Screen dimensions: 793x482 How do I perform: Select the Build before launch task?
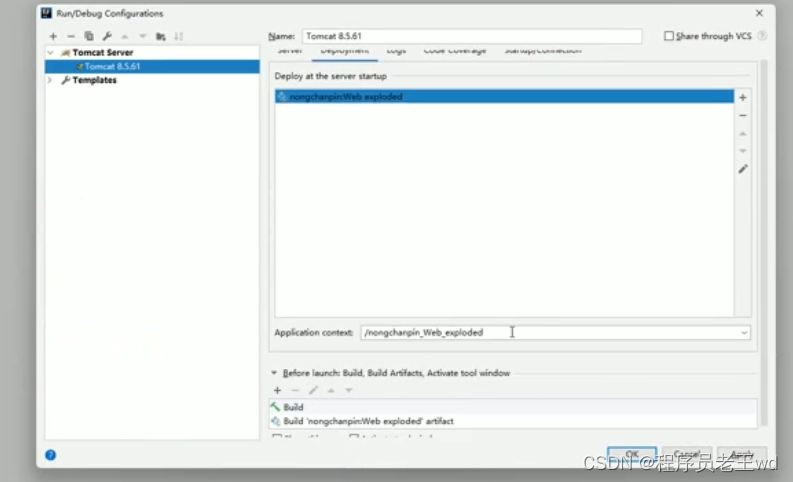click(513, 407)
